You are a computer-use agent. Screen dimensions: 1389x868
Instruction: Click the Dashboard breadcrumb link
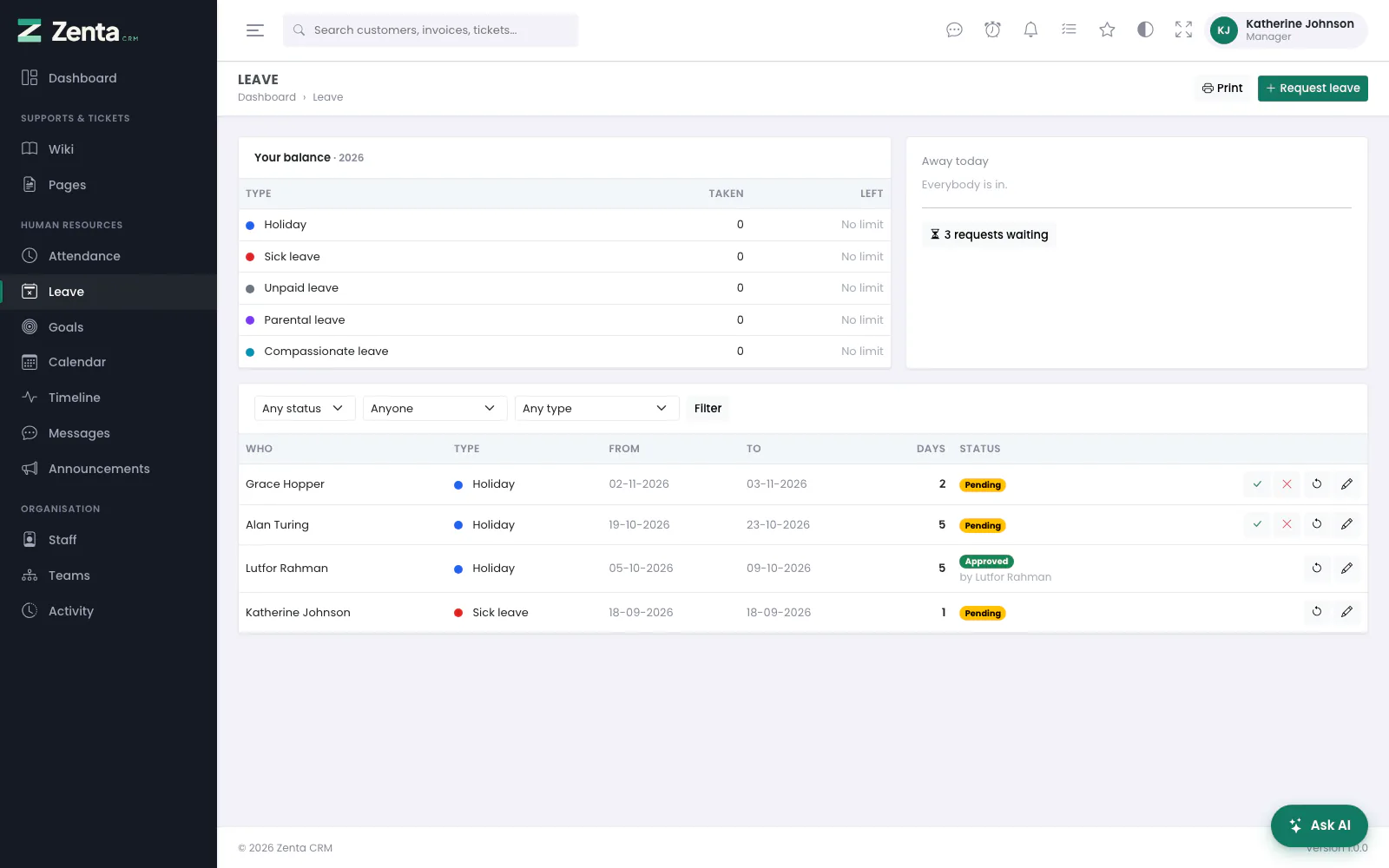coord(267,97)
